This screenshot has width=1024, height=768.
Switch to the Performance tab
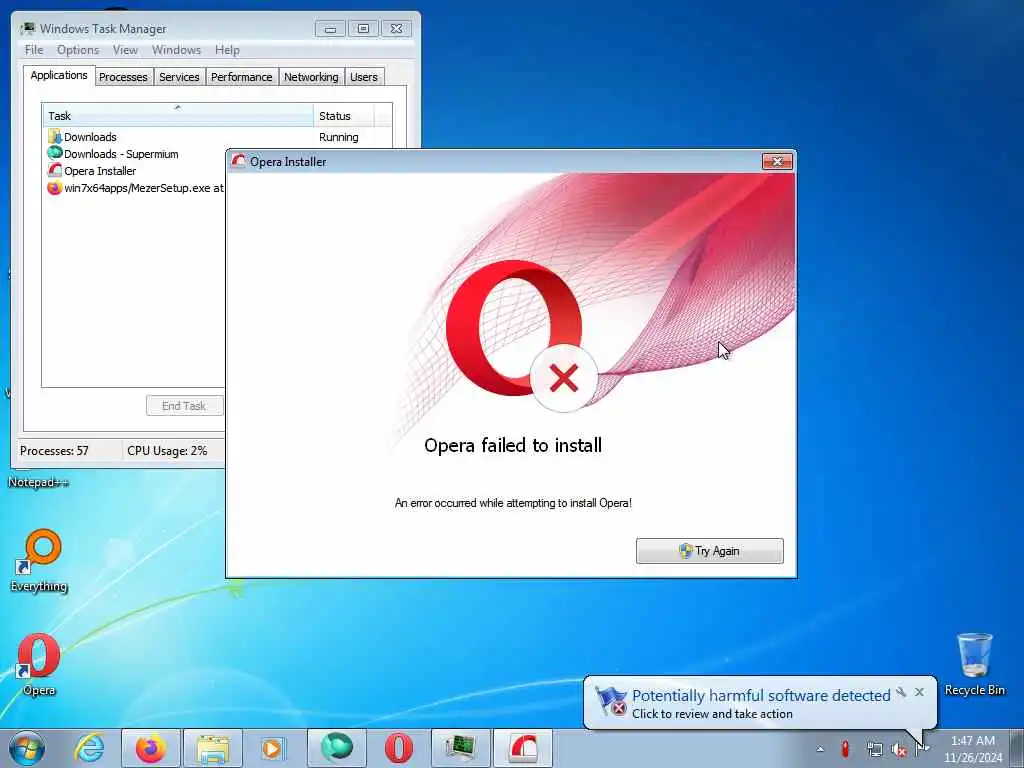(242, 77)
